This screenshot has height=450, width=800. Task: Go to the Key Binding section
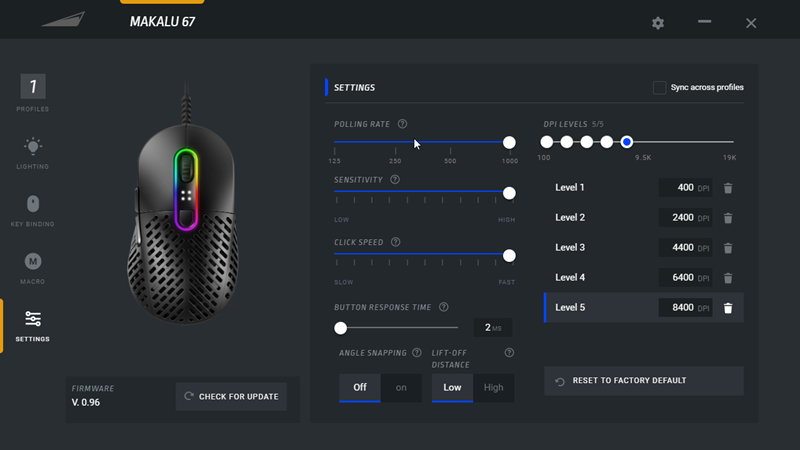[x=33, y=210]
